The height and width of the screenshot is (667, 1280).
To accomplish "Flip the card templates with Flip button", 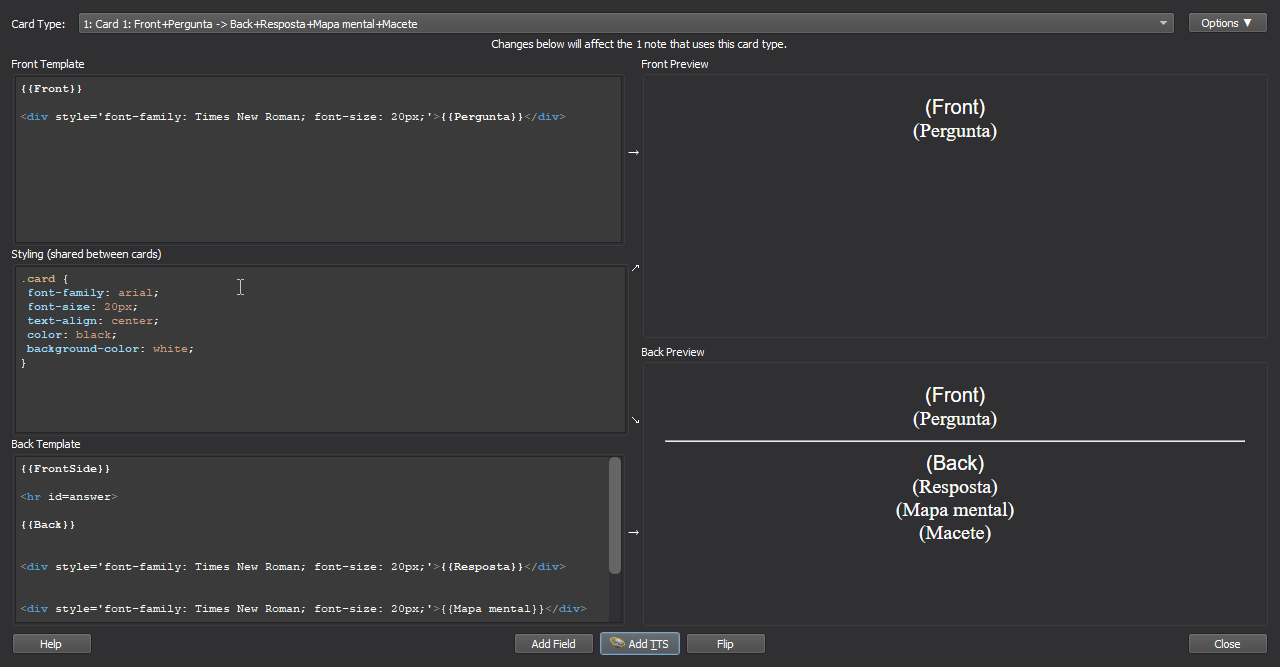I will tap(725, 644).
